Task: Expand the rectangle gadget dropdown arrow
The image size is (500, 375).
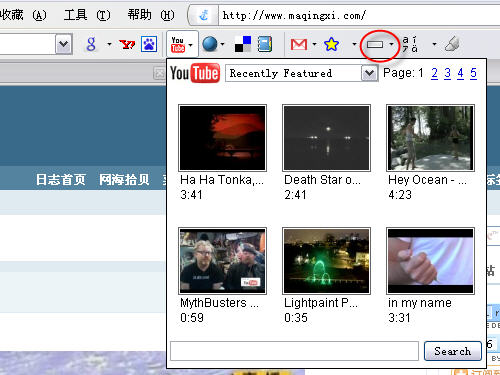Action: (391, 44)
